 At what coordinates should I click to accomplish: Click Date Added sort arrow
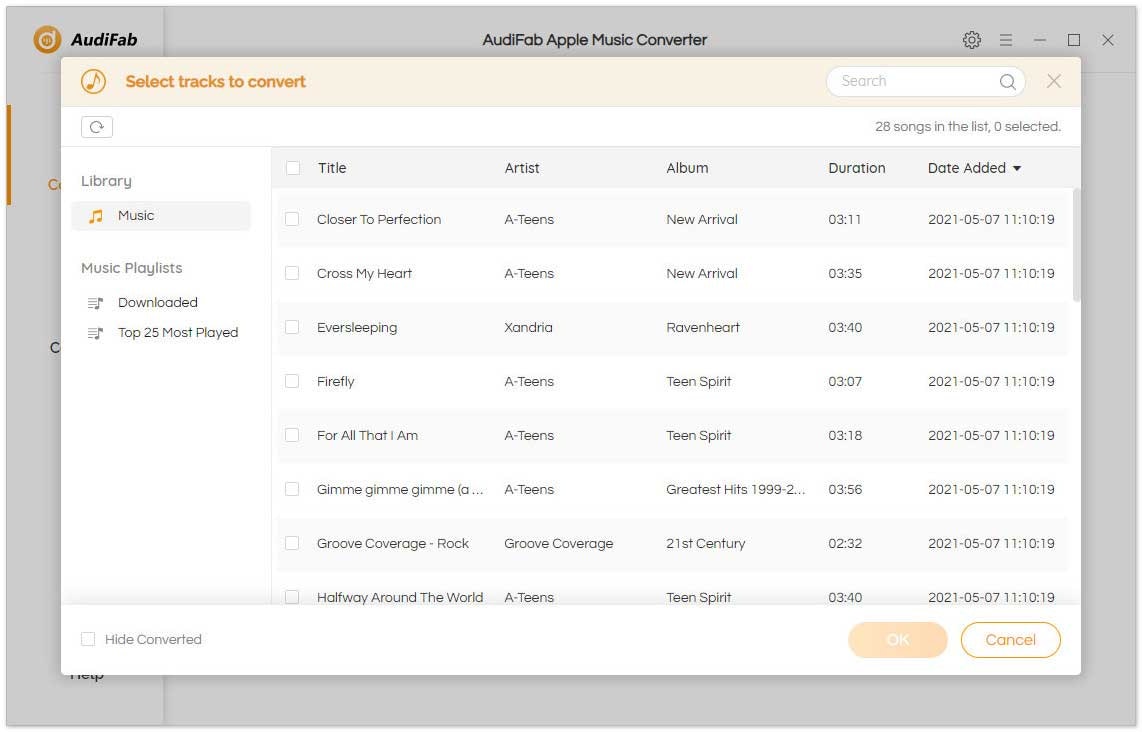tap(1017, 168)
